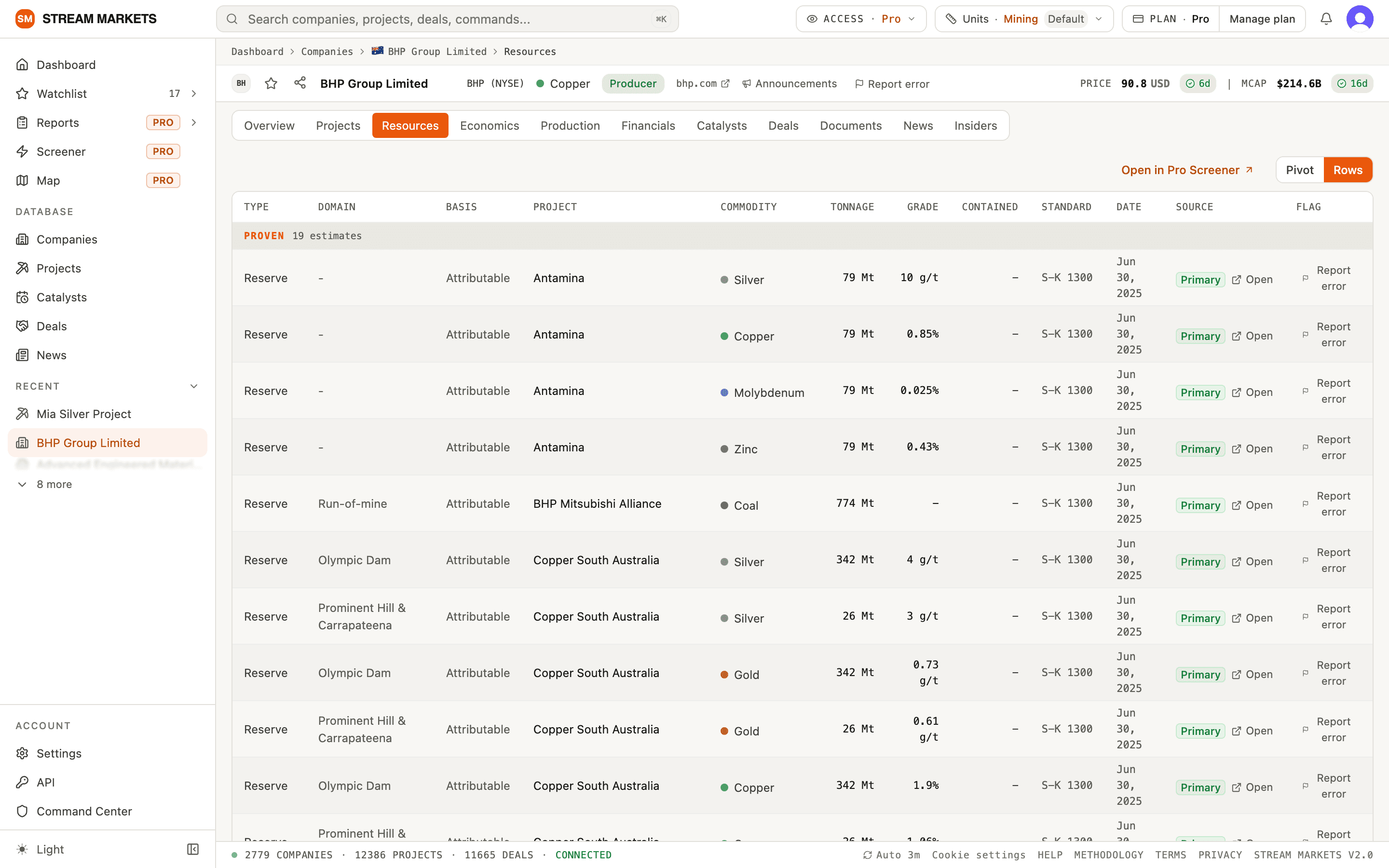The height and width of the screenshot is (868, 1389).
Task: Star BHP Group Limited as favorite
Action: tap(271, 84)
